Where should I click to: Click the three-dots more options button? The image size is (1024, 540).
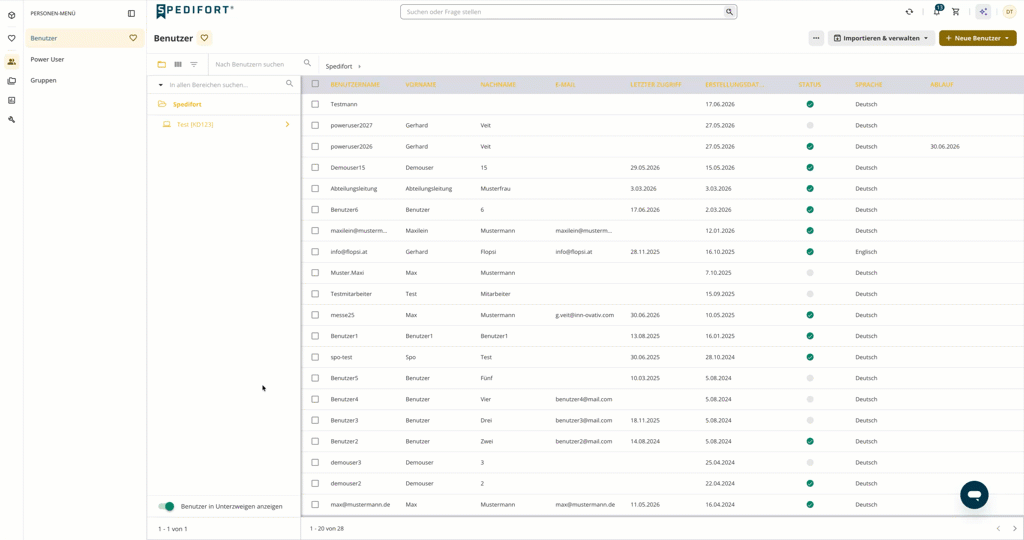(816, 38)
